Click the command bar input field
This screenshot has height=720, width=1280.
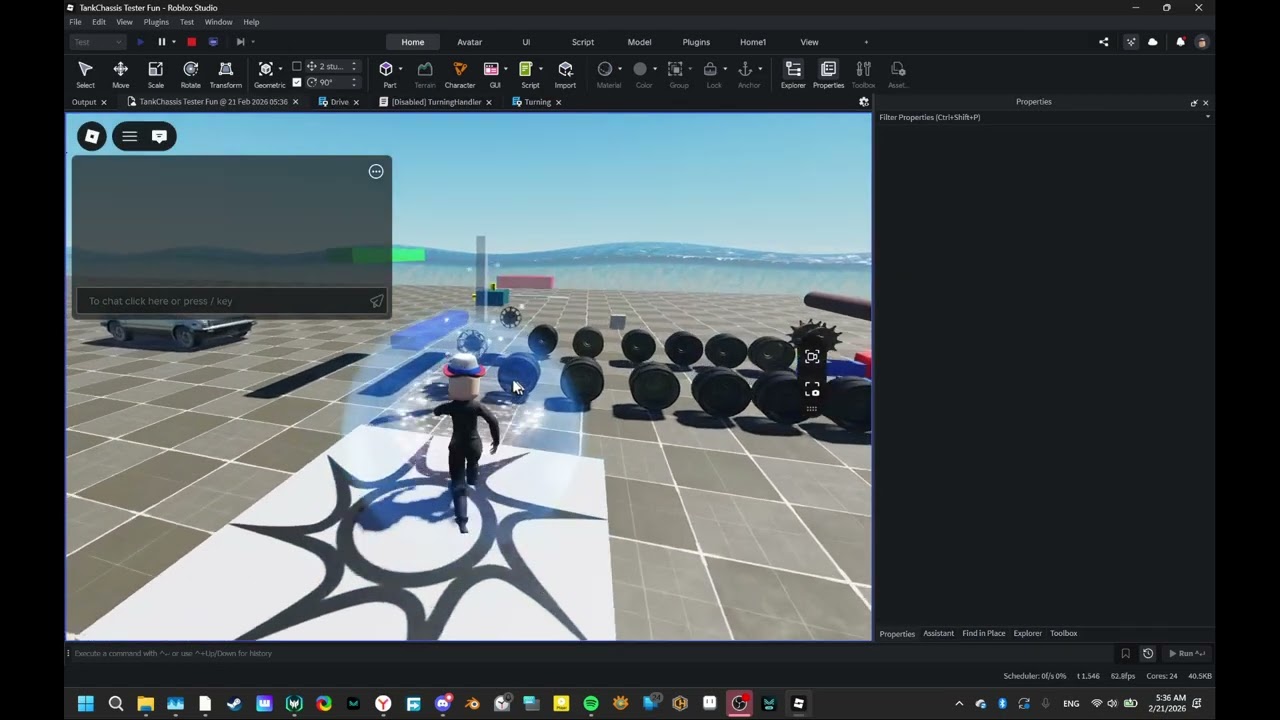point(590,653)
